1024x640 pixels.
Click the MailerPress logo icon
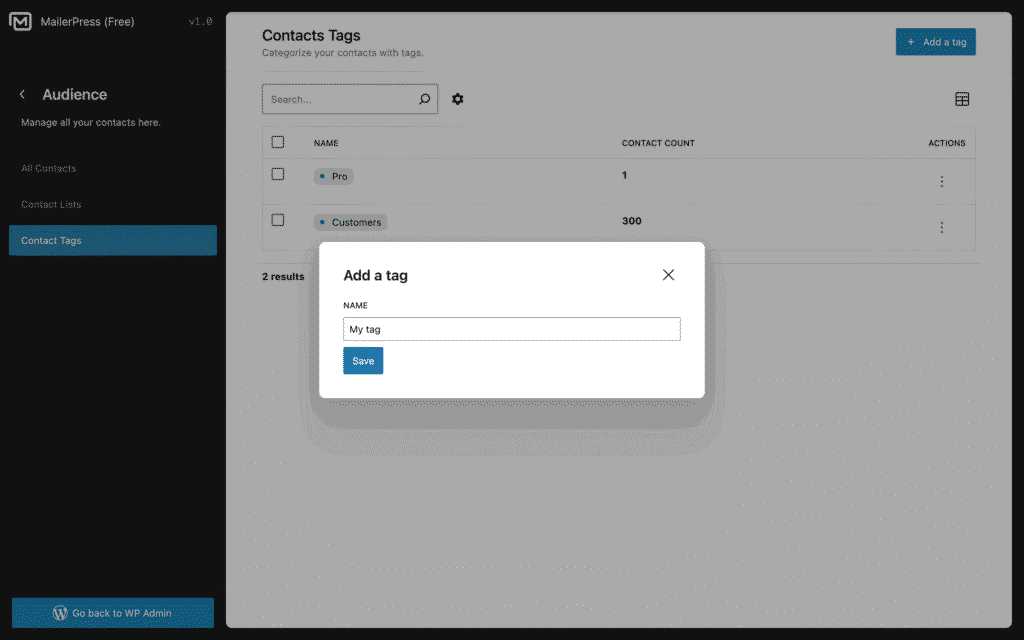20,22
